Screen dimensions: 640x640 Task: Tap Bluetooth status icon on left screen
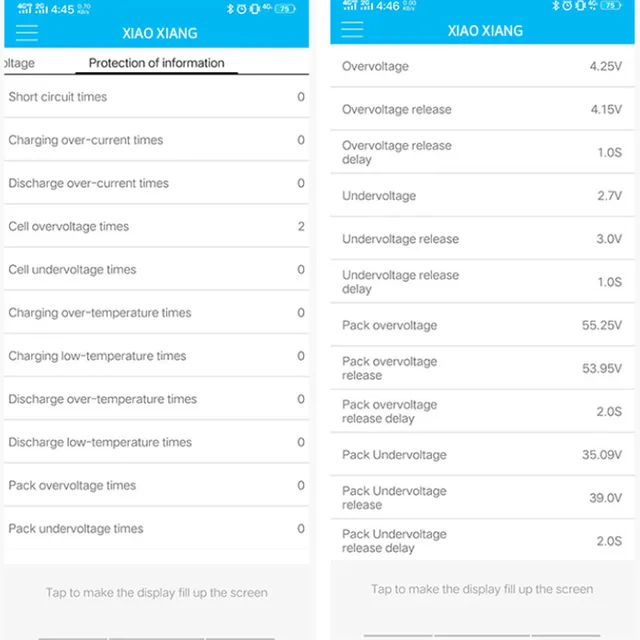coord(230,9)
